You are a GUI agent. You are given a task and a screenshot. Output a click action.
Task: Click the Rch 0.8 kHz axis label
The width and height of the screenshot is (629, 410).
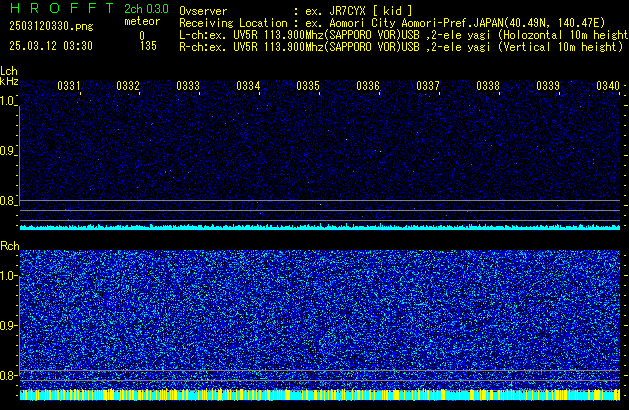[8, 375]
